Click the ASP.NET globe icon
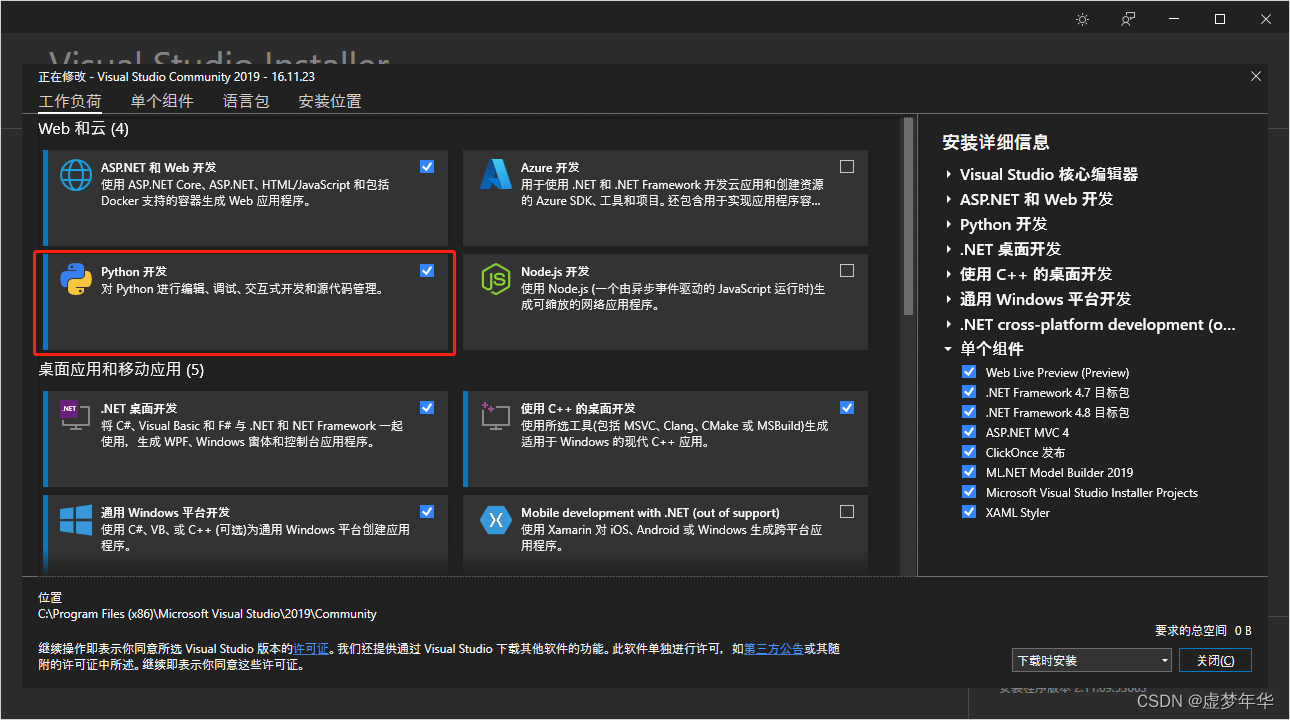This screenshot has width=1290, height=720. click(x=76, y=175)
